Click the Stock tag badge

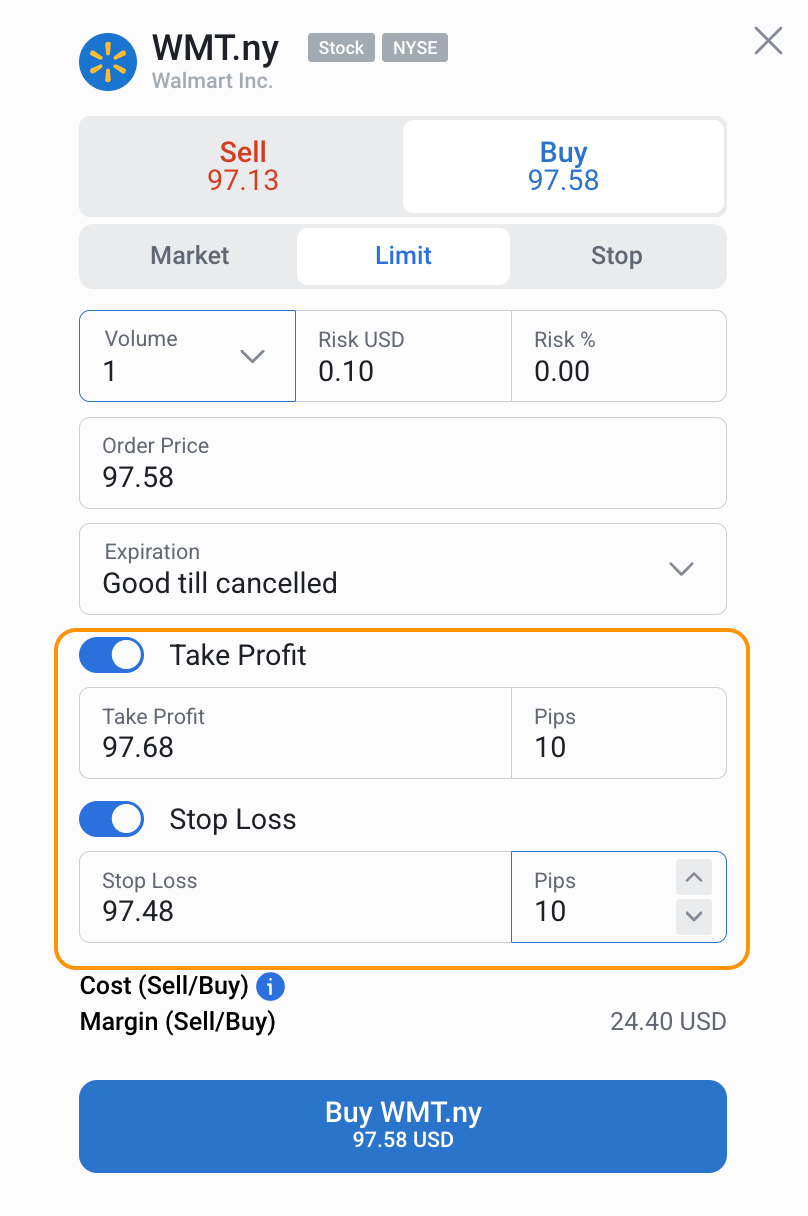click(x=341, y=48)
